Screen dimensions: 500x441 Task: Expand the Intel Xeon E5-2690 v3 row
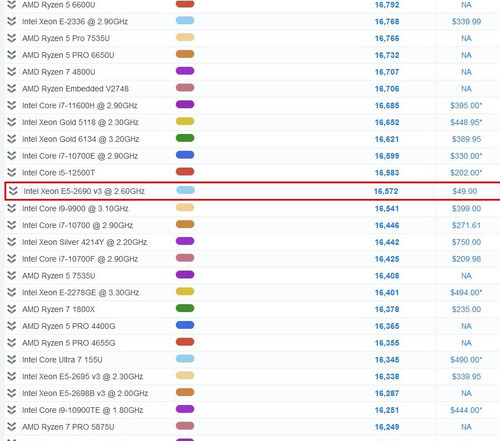point(13,191)
